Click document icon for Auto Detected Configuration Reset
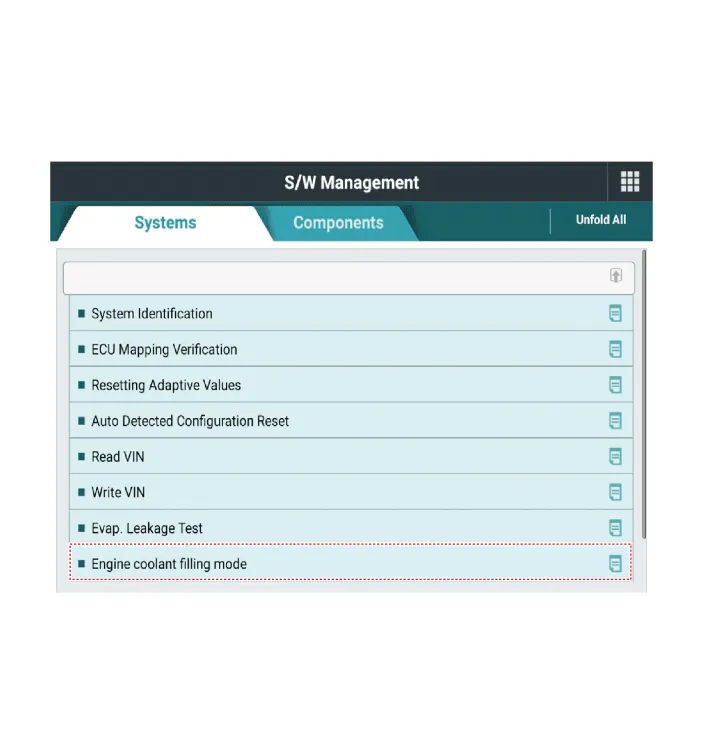This screenshot has height=754, width=703. (x=615, y=421)
